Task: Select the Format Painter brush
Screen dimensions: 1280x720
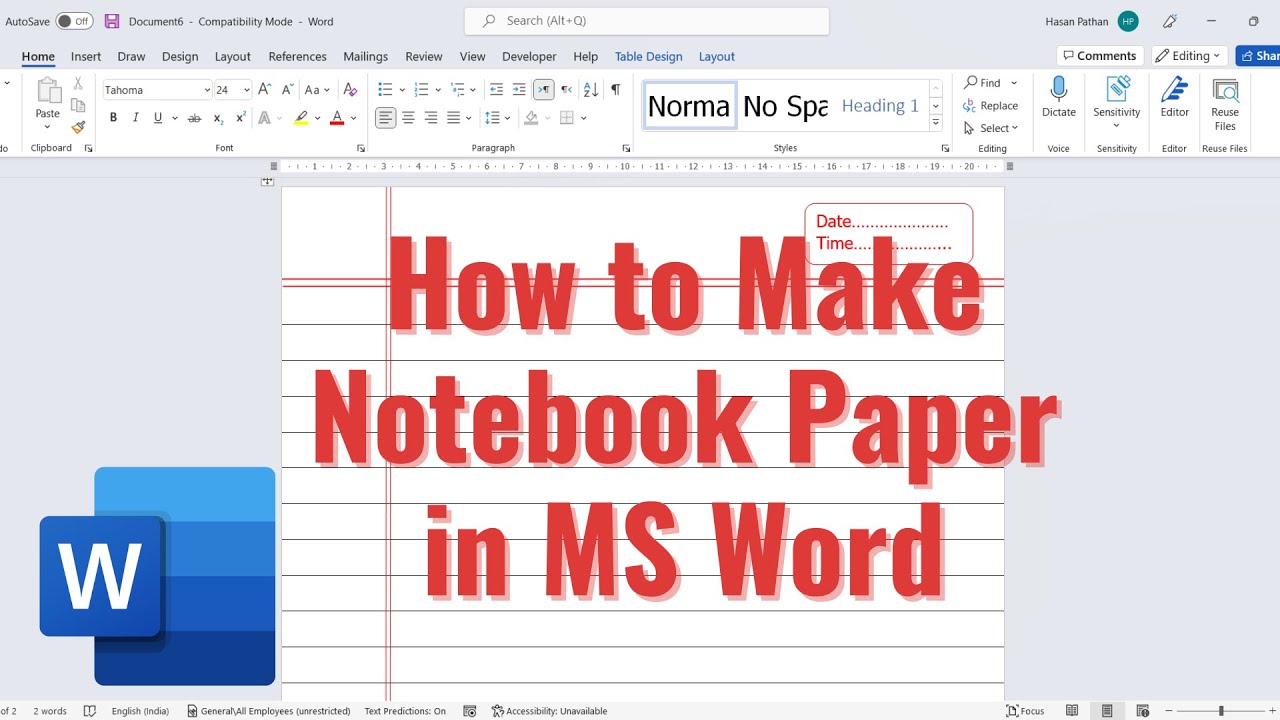Action: coord(78,127)
